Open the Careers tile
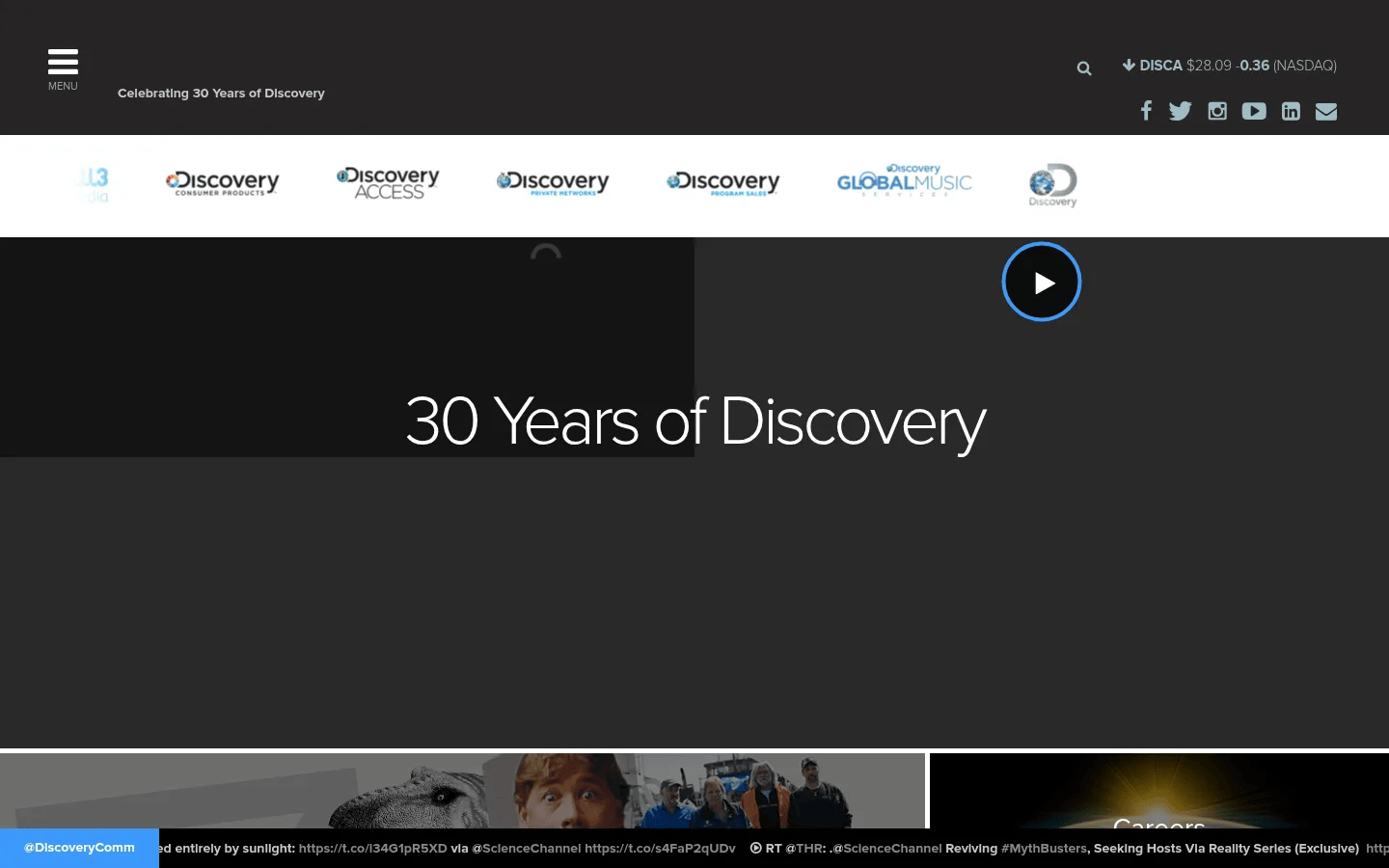This screenshot has width=1389, height=868. tap(1159, 791)
